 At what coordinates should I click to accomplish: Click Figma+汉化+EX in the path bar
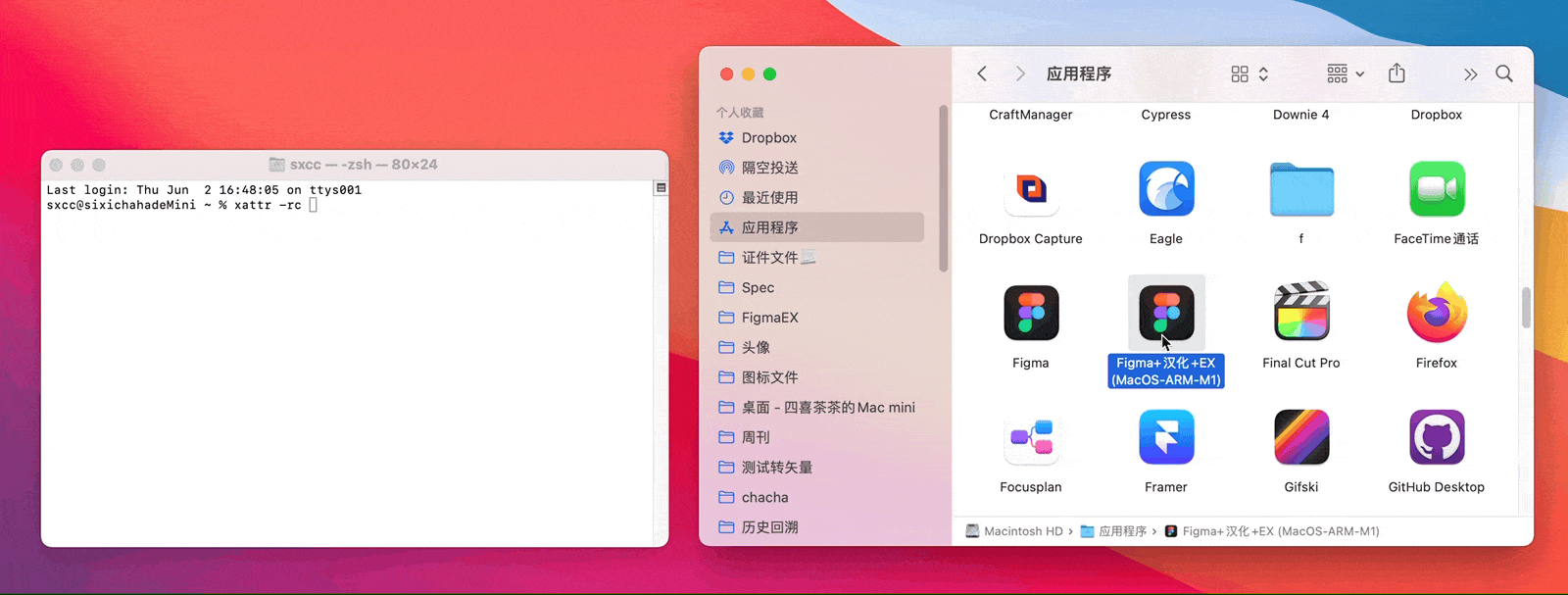(x=1272, y=531)
